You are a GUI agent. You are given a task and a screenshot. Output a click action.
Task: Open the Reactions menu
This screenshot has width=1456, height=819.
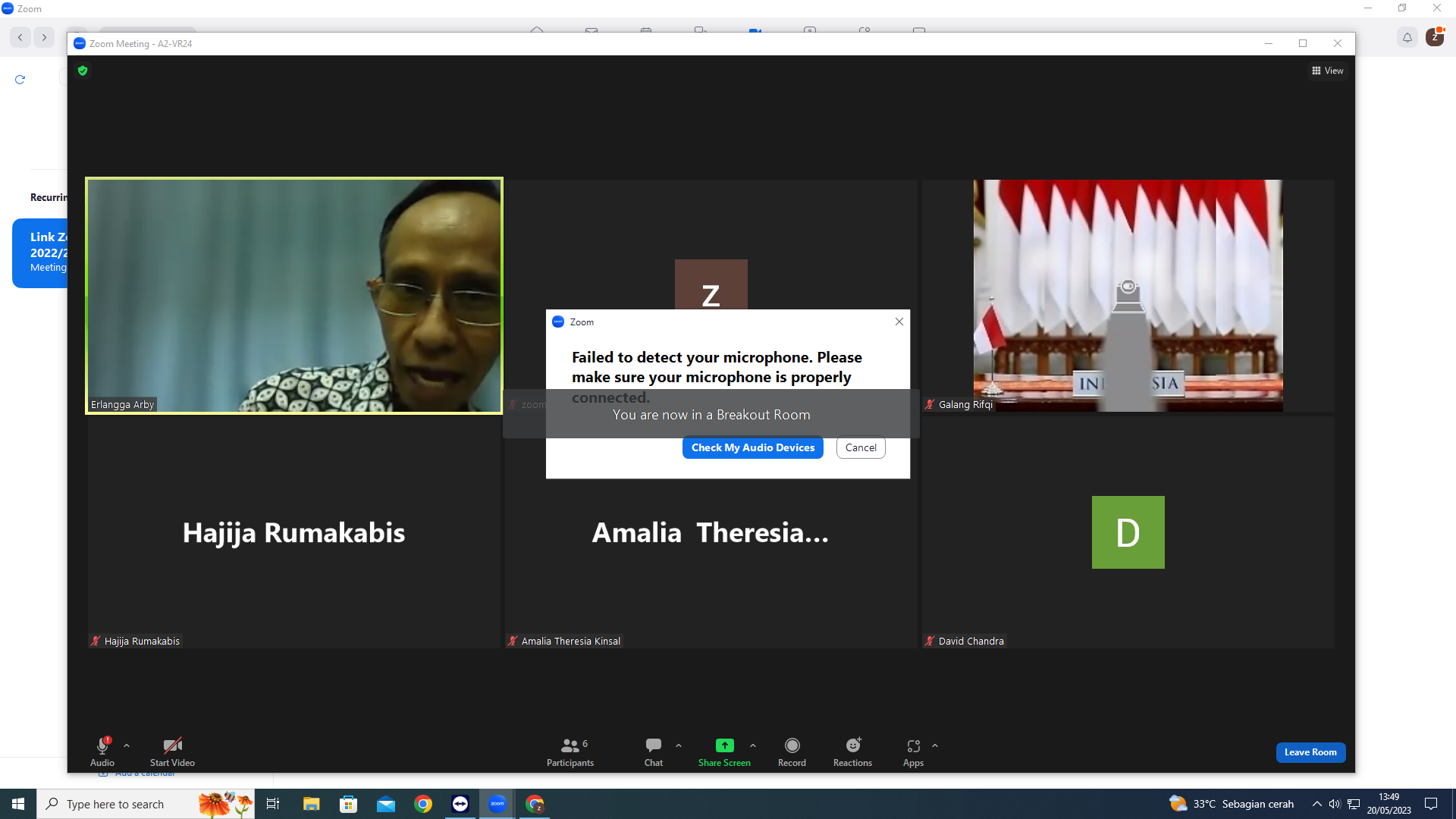click(852, 752)
